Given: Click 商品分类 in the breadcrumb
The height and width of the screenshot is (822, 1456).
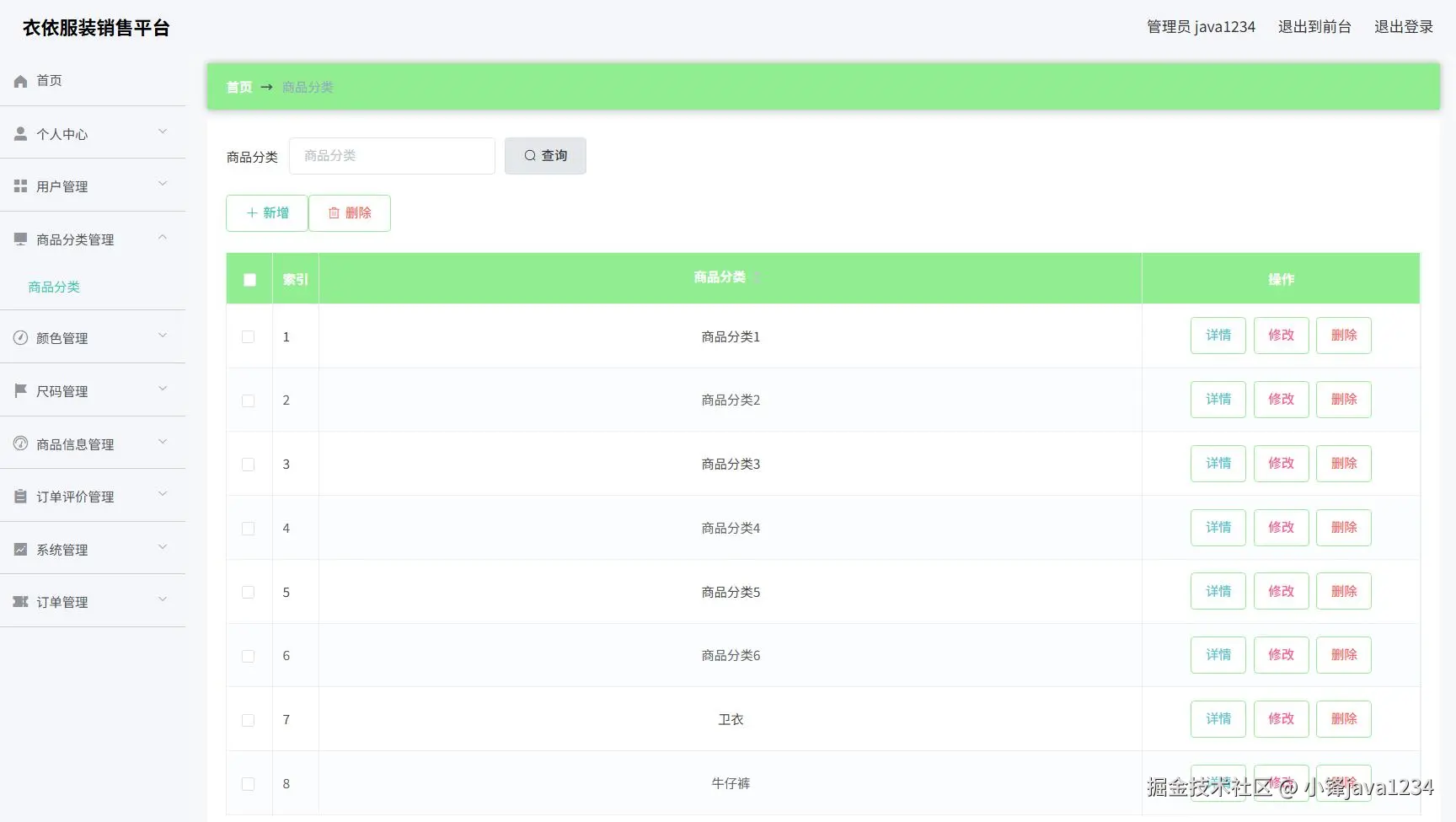Looking at the screenshot, I should [308, 87].
